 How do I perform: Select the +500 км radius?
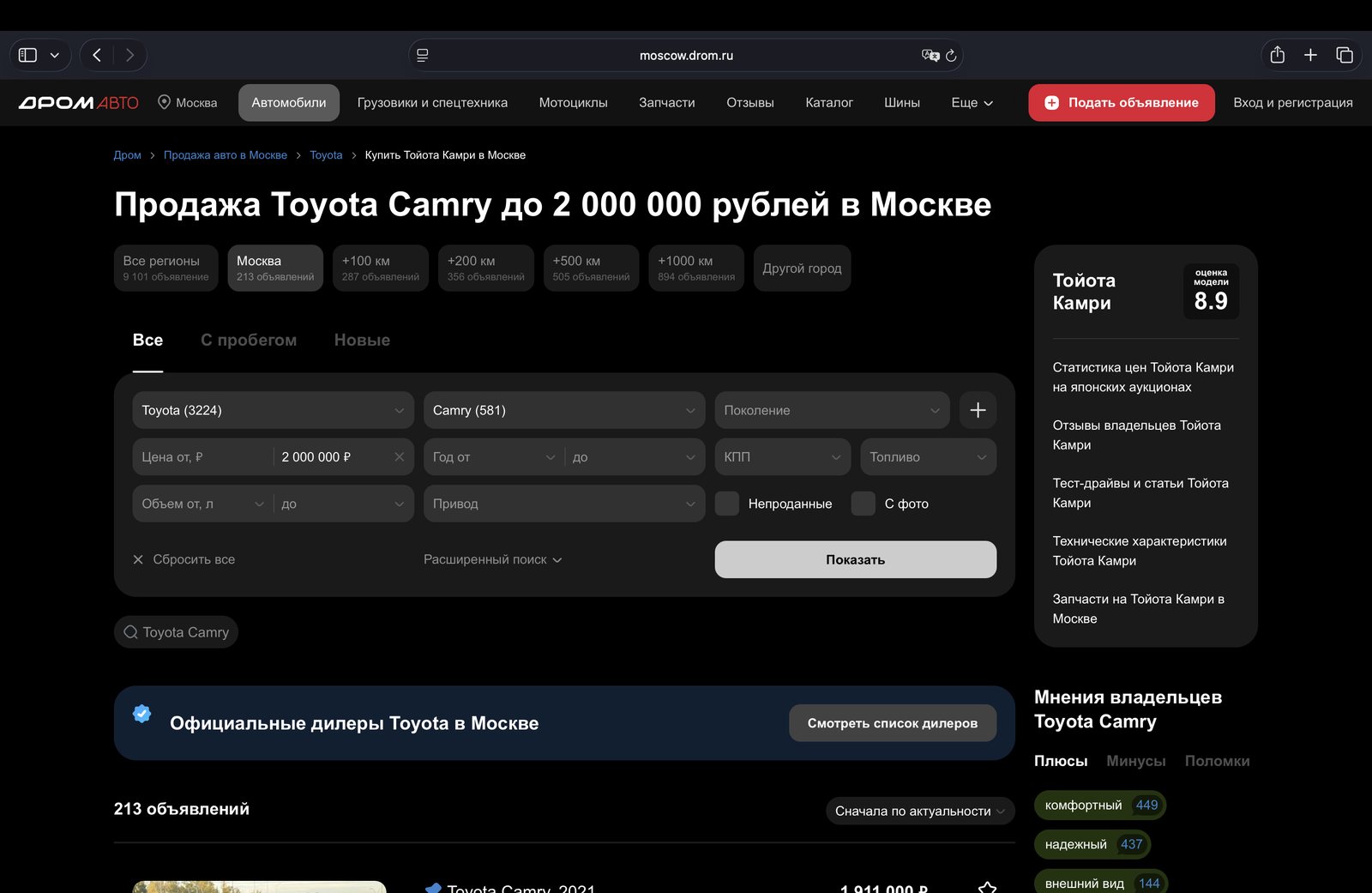tap(592, 268)
